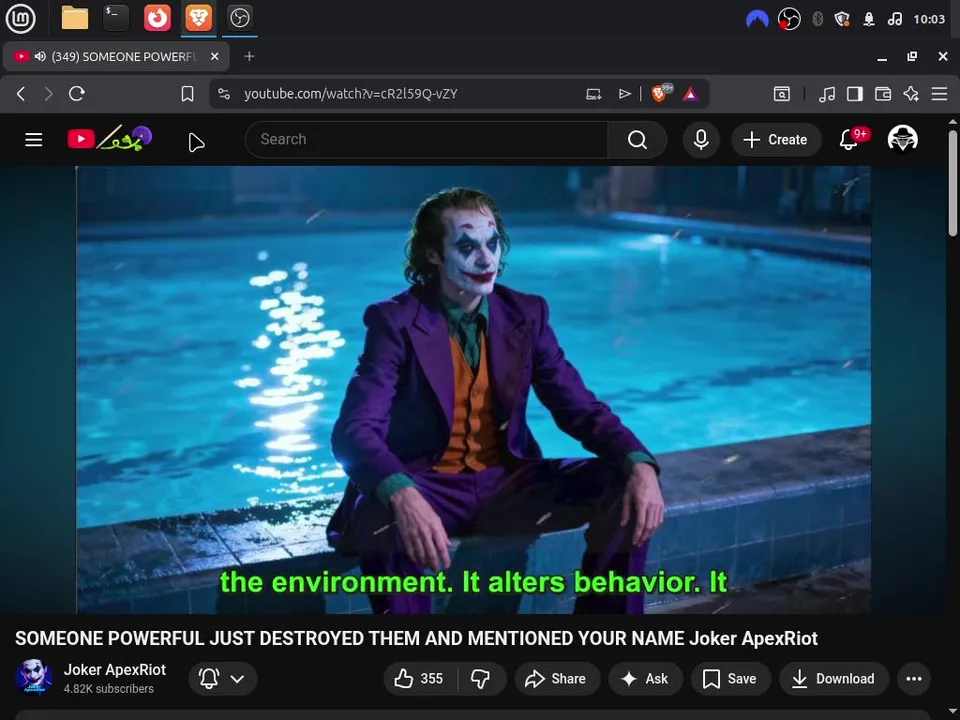
Task: Open the music note tray icon
Action: pyautogui.click(x=894, y=20)
